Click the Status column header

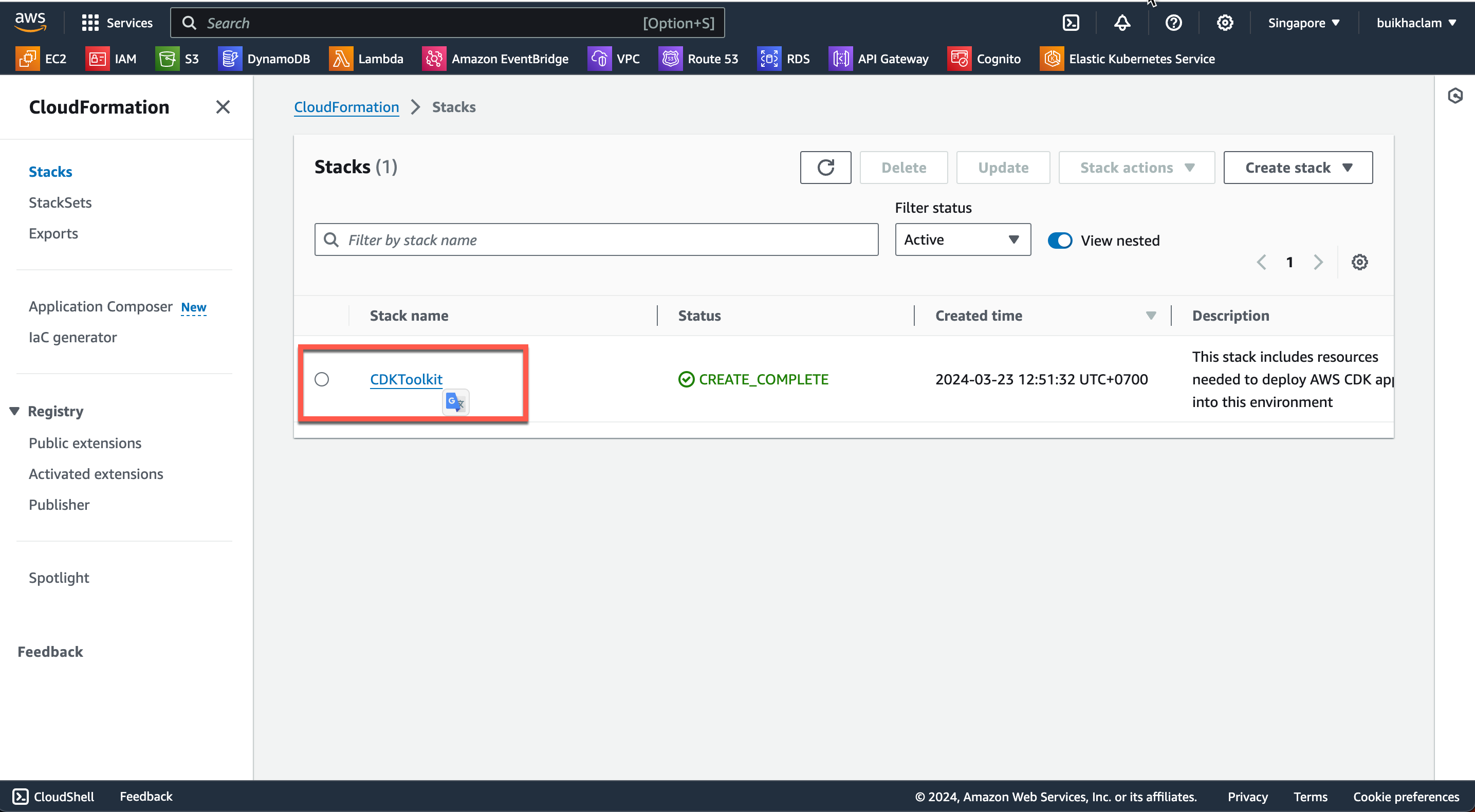[699, 316]
